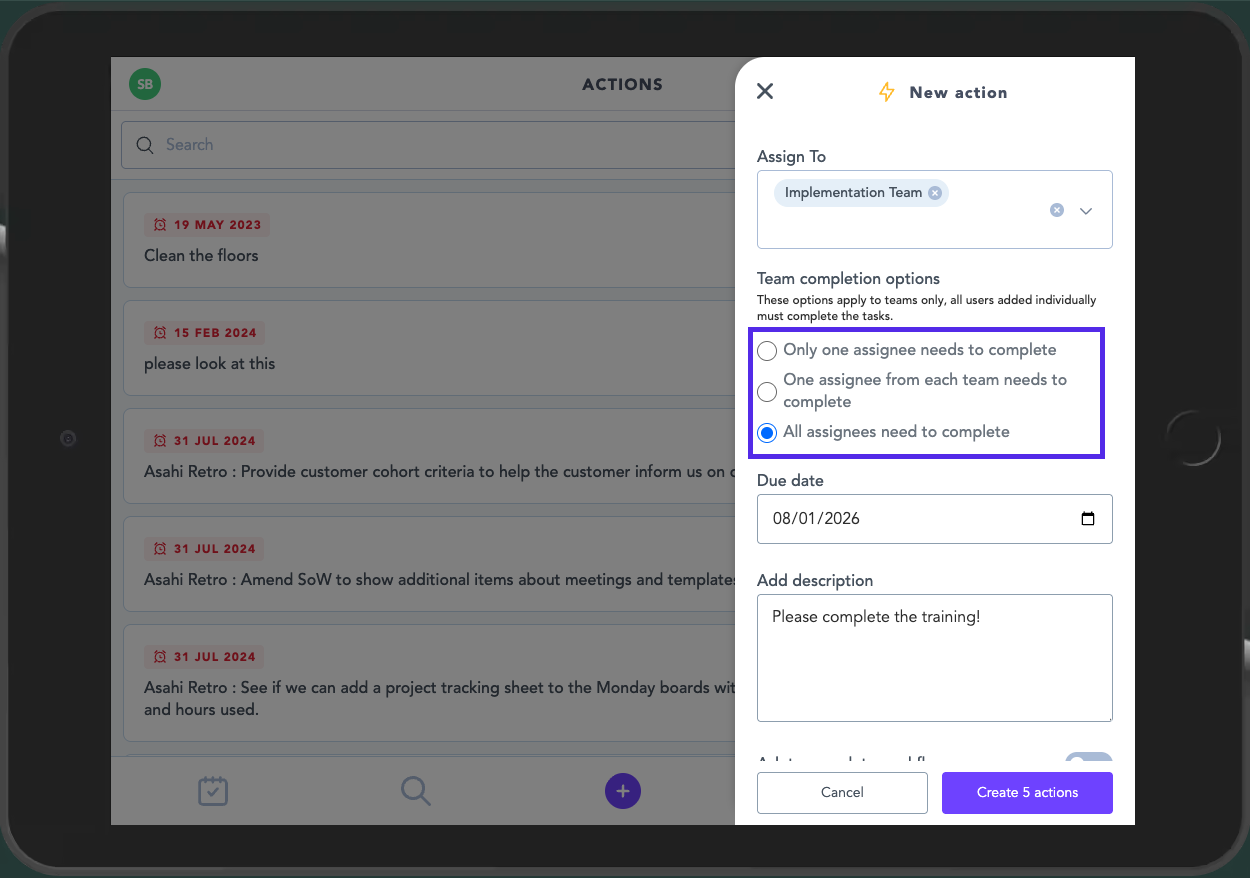This screenshot has height=878, width=1250.
Task: Toggle the switch below the description box
Action: tap(1088, 760)
